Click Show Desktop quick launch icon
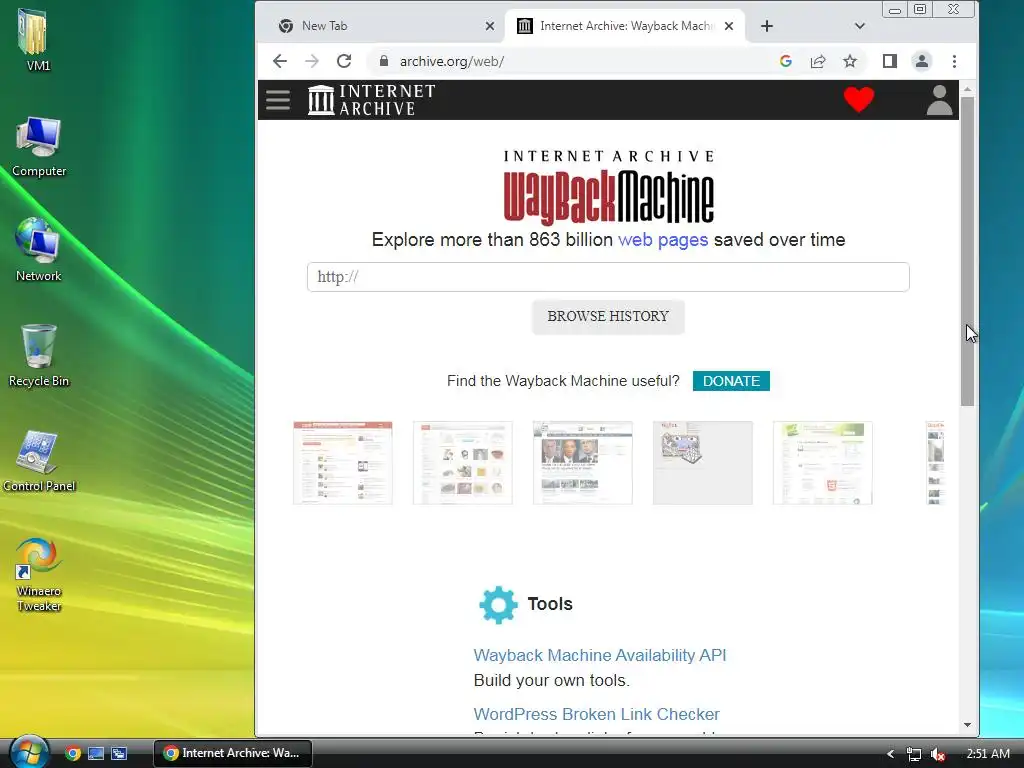1024x768 pixels. click(x=96, y=753)
